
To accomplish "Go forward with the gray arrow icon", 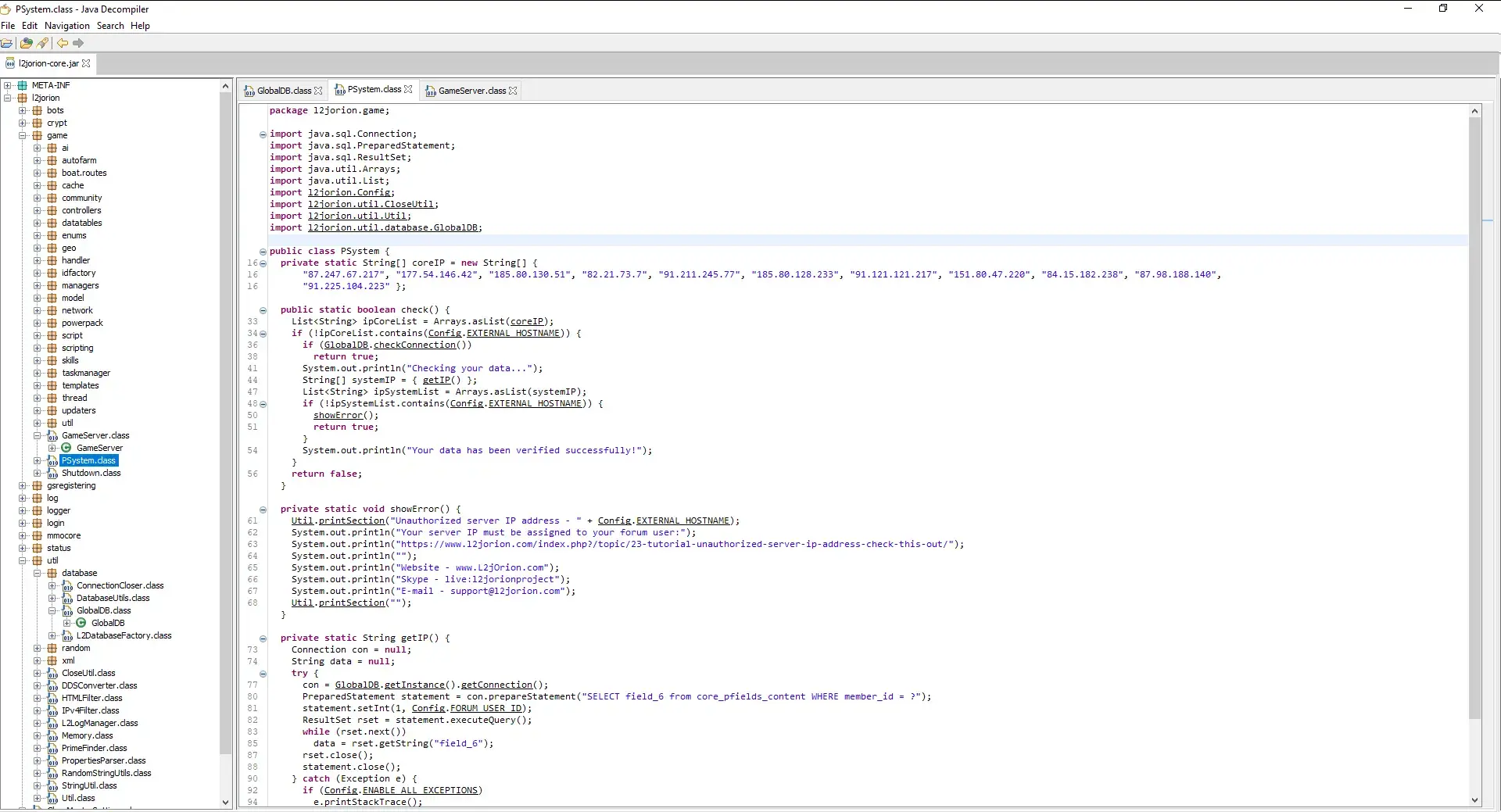I will (x=78, y=43).
